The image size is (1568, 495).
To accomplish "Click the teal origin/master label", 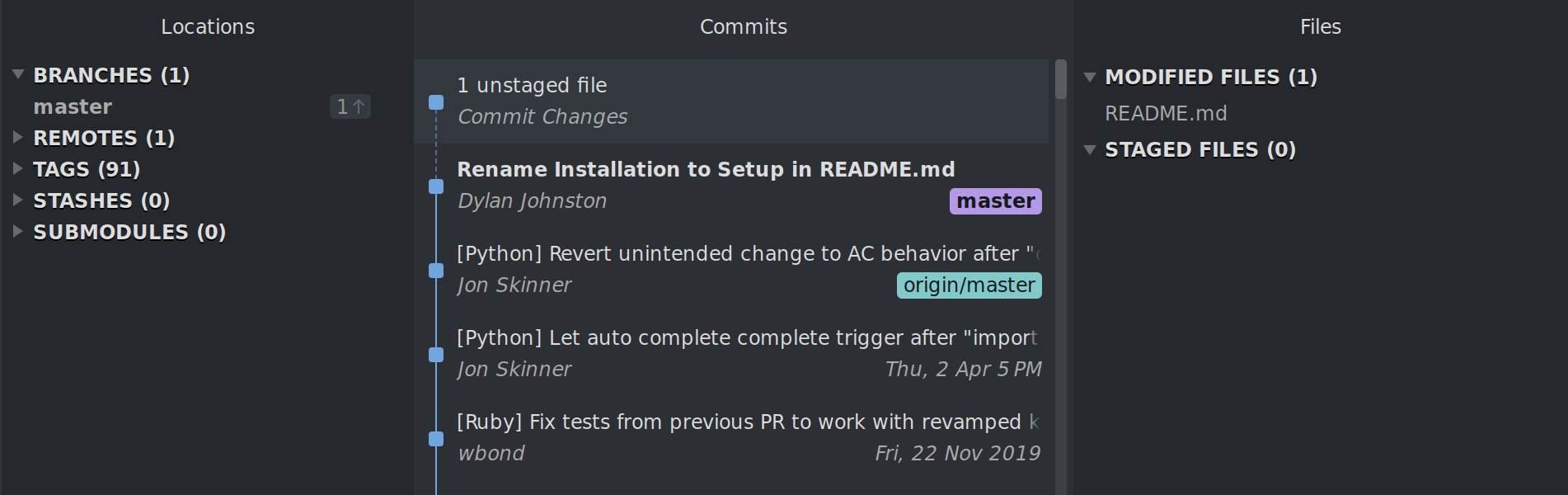I will (x=969, y=285).
